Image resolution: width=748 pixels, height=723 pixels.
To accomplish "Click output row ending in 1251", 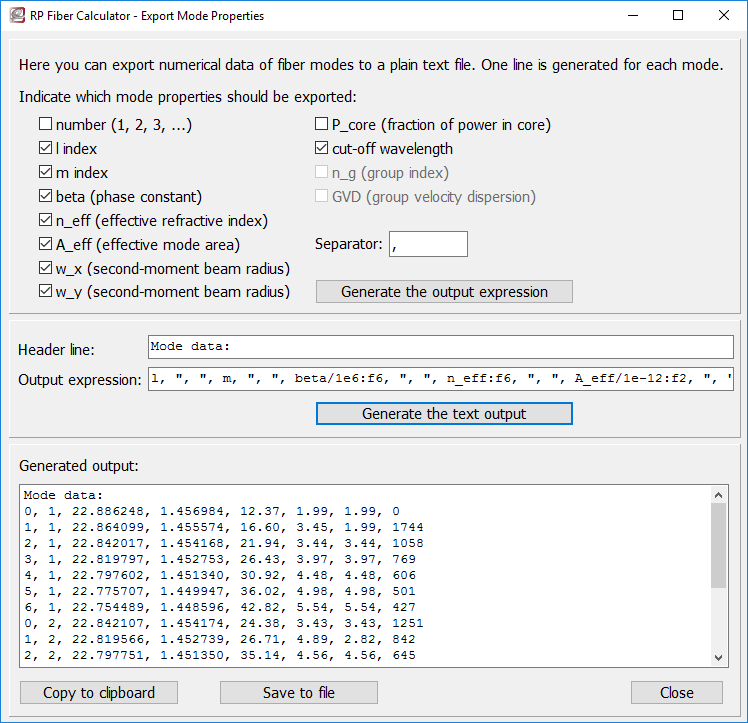I will point(224,623).
